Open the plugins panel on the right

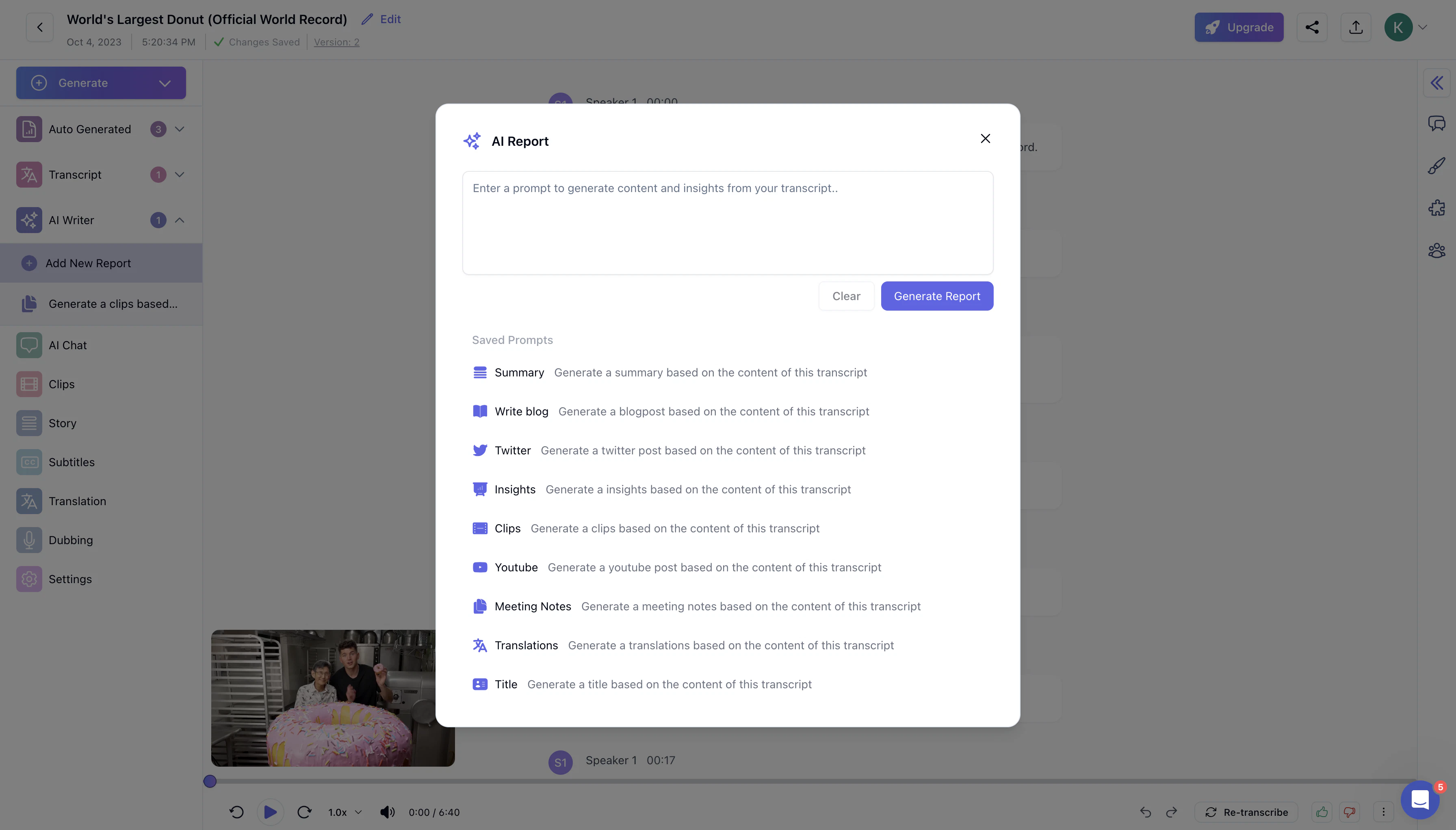1436,207
